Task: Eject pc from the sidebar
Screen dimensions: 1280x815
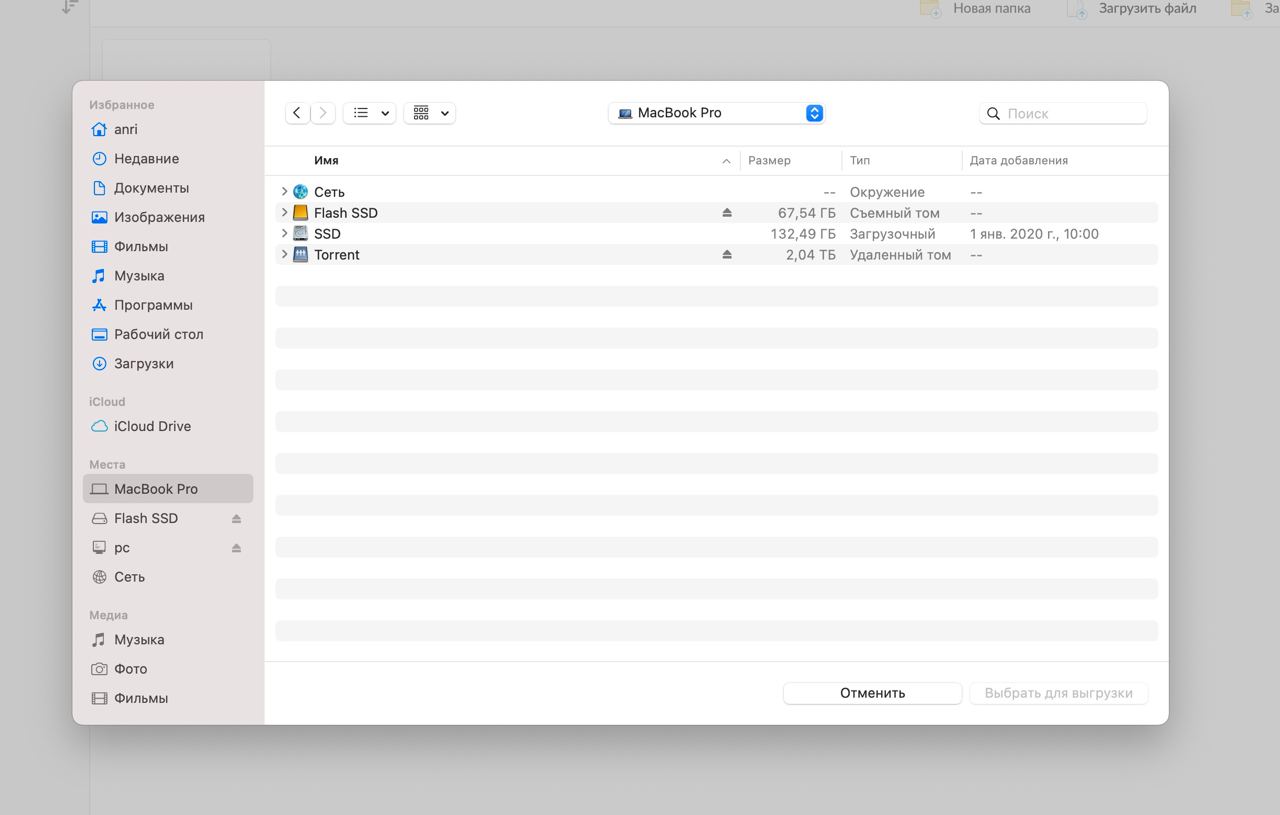Action: point(236,548)
